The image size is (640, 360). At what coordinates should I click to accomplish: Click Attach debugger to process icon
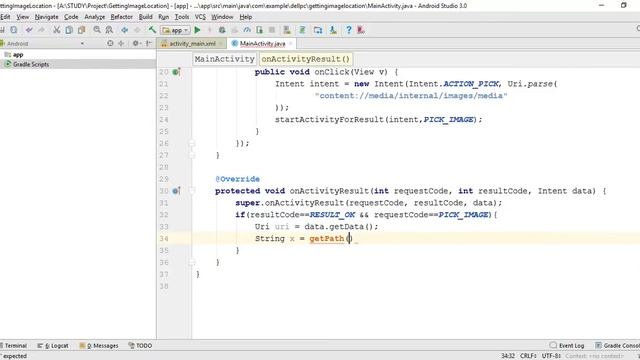(x=260, y=30)
